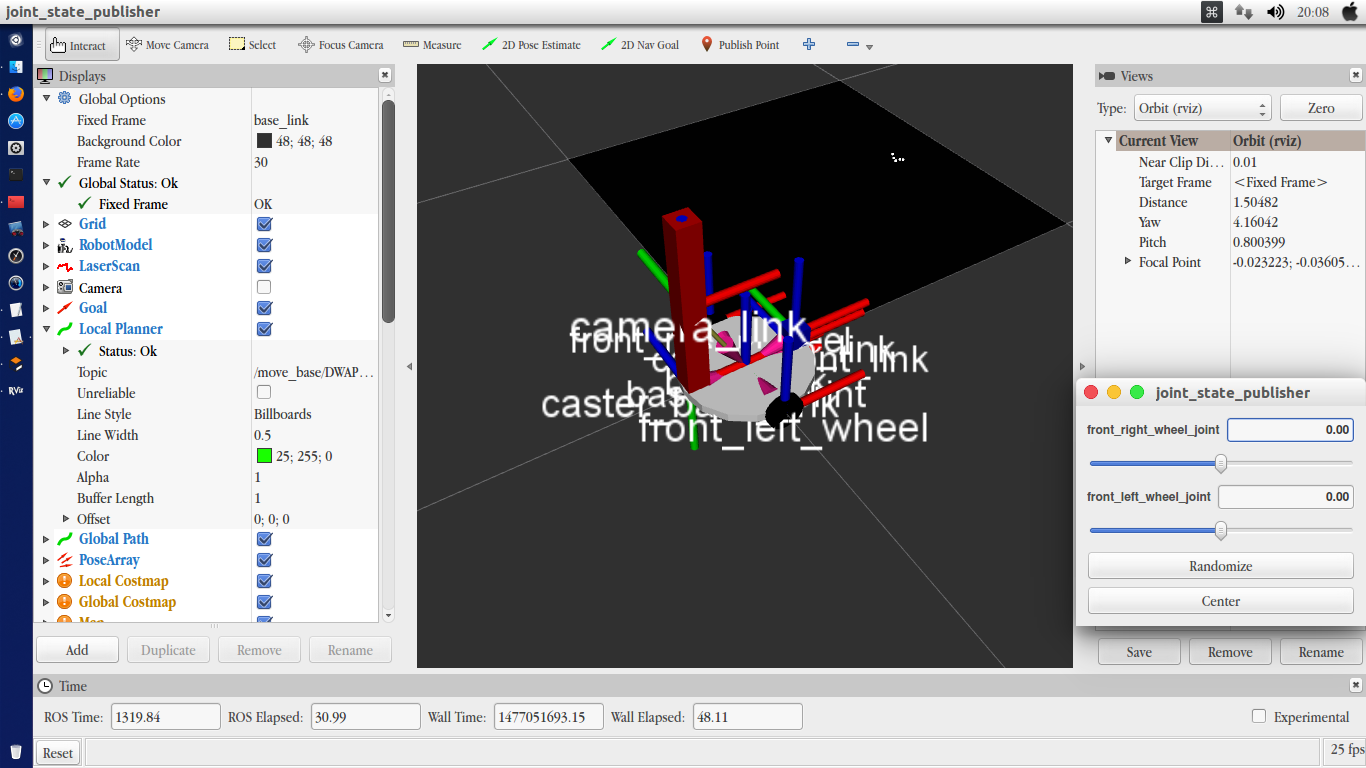Screen dimensions: 1366x768
Task: Click the front_right_wheel_joint value field
Action: (1290, 429)
